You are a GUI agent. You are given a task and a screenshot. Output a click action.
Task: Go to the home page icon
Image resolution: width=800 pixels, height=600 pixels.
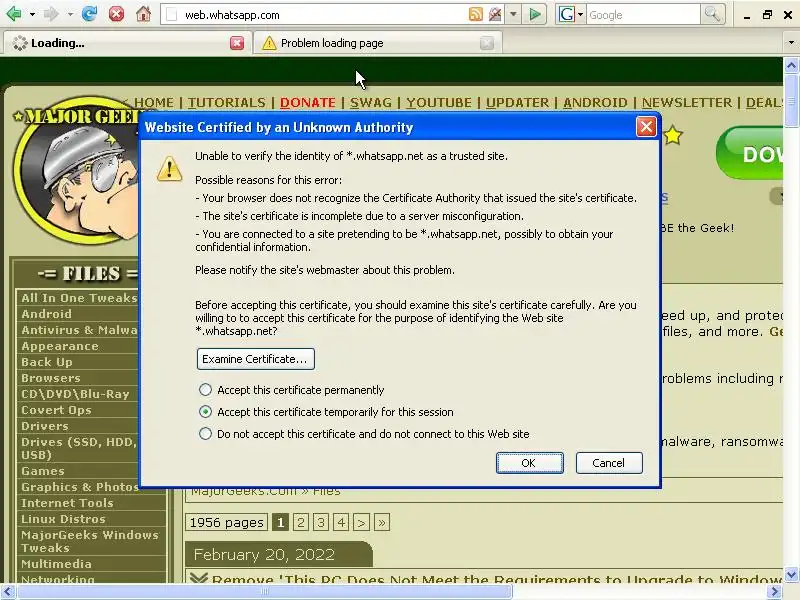click(x=143, y=14)
